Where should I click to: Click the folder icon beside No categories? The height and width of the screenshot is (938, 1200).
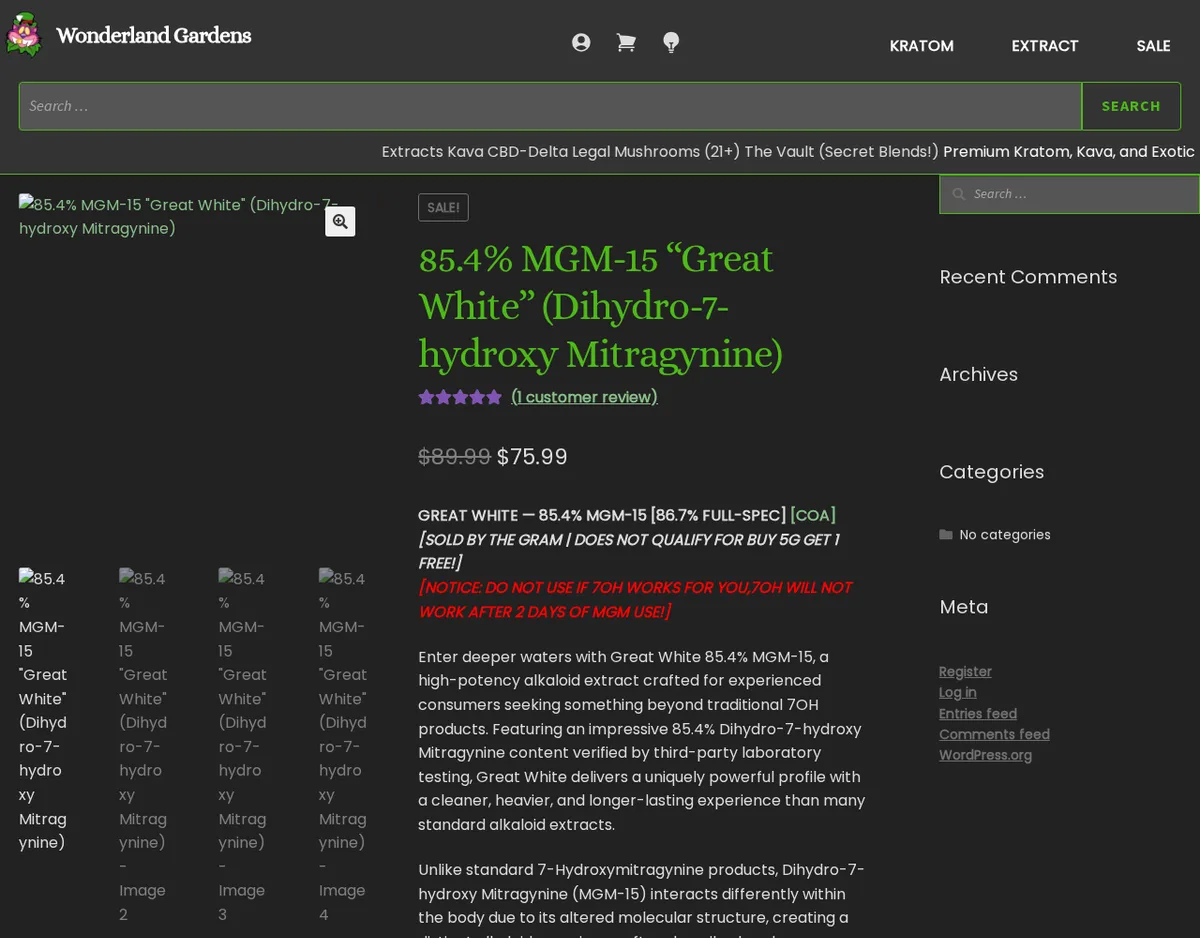[946, 535]
